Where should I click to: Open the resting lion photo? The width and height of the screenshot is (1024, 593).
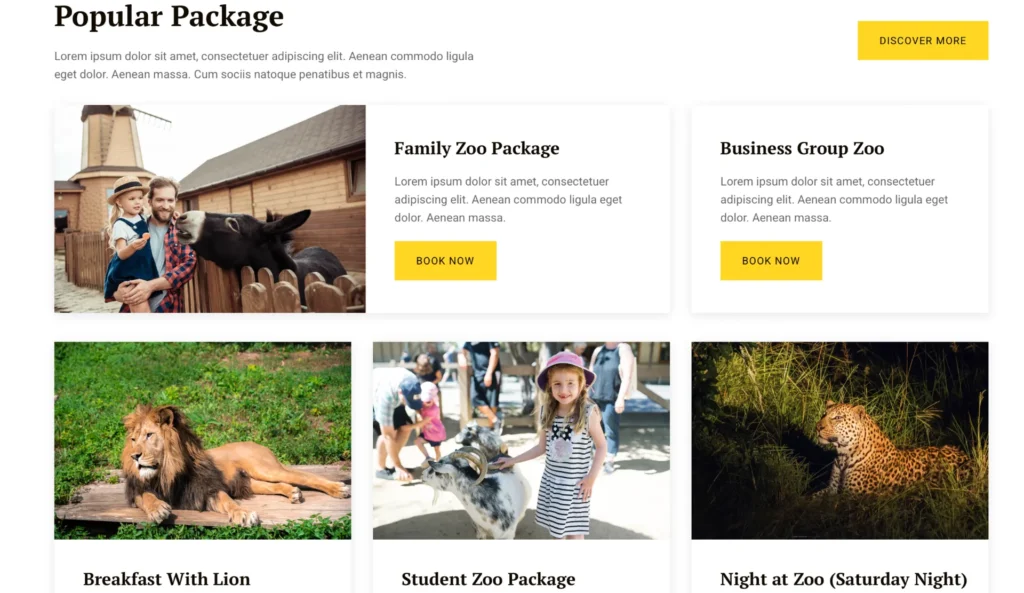(x=202, y=440)
